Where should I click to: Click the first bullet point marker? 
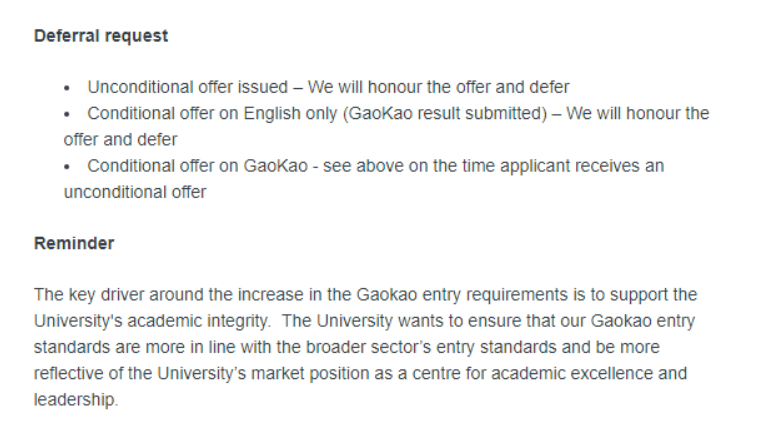(67, 88)
